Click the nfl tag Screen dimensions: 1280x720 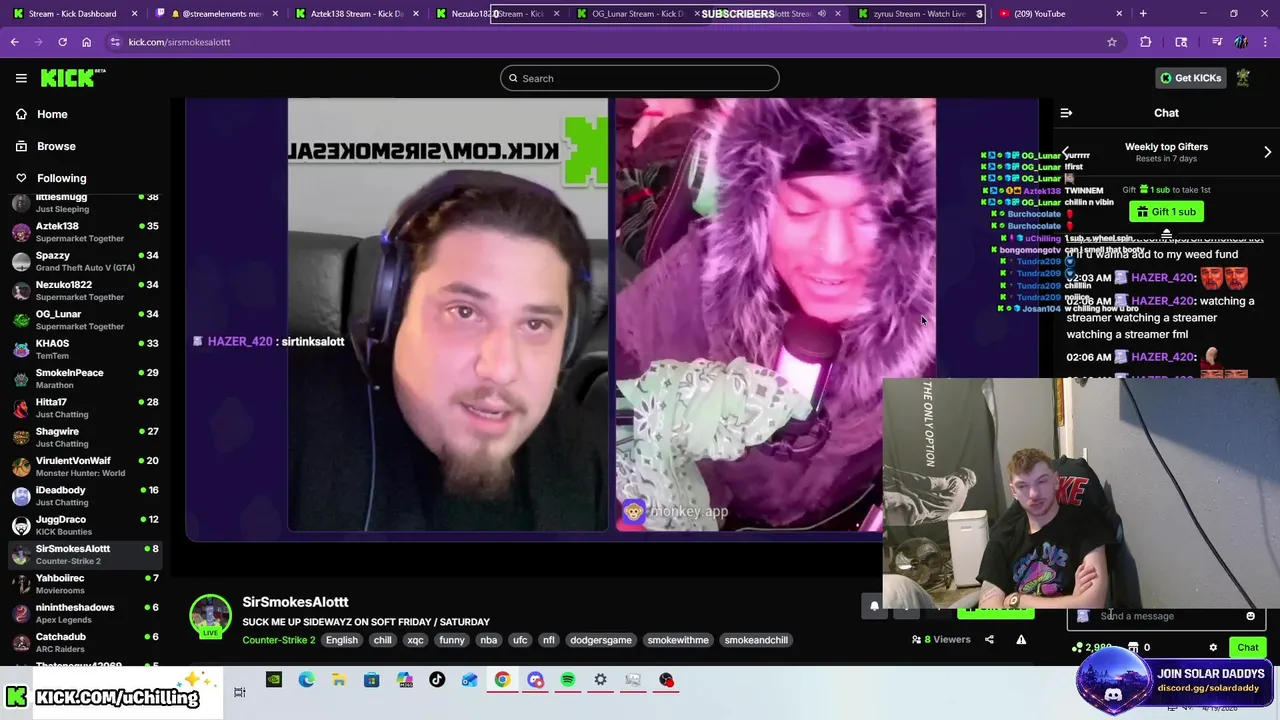[x=548, y=640]
